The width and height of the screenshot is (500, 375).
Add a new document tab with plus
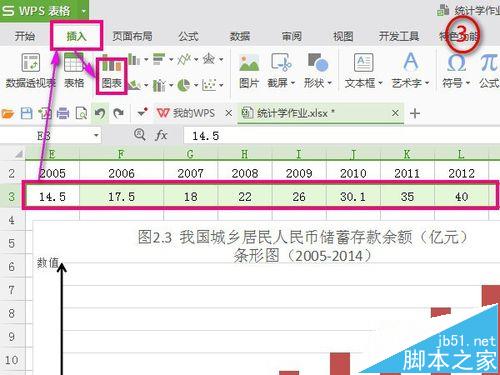(x=415, y=113)
